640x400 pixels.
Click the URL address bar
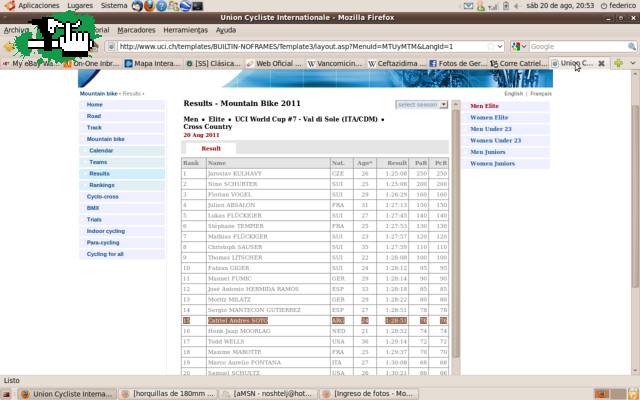(x=302, y=47)
